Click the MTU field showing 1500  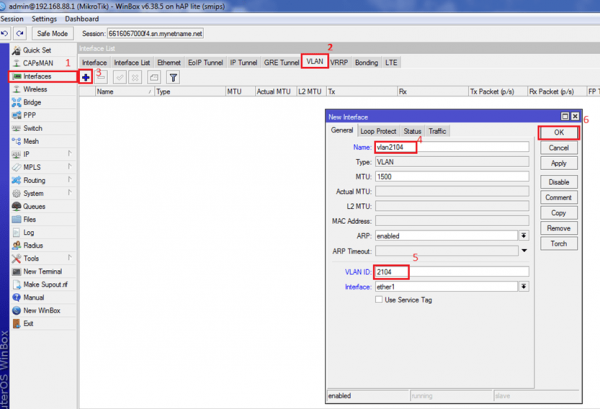(x=452, y=176)
